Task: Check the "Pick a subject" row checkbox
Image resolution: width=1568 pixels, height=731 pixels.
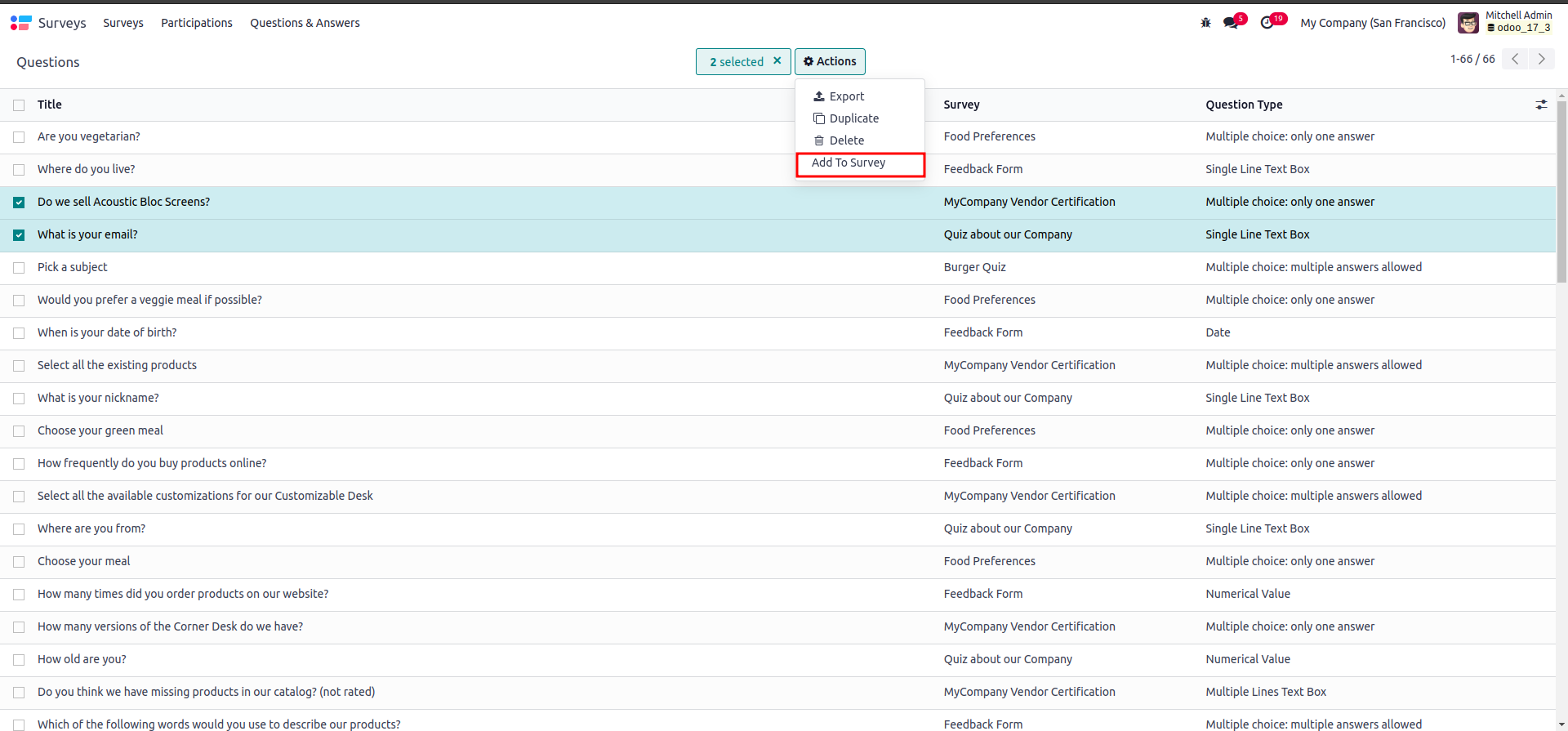Action: [19, 268]
